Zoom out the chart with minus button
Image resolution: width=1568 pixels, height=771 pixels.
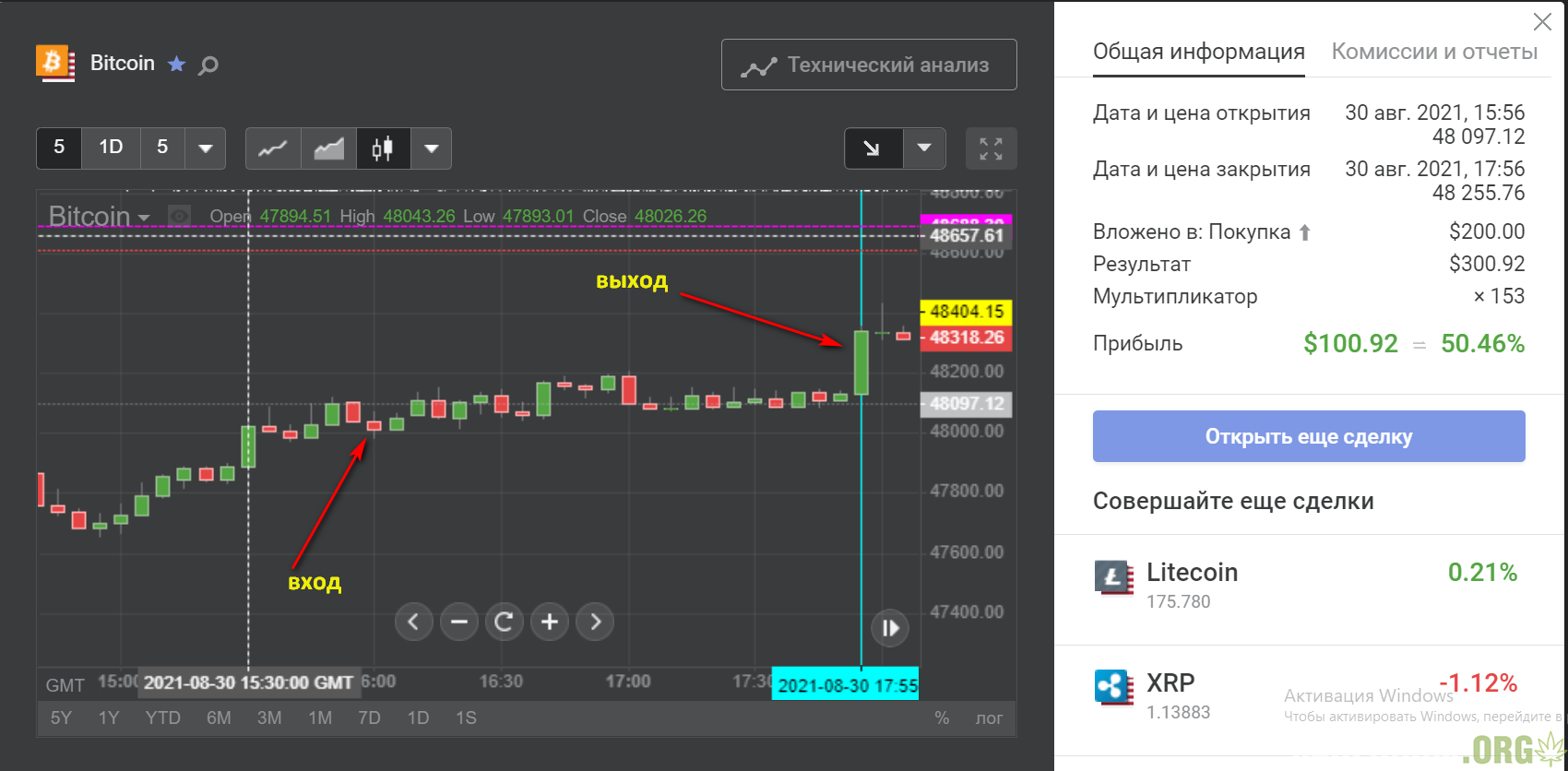click(x=458, y=623)
